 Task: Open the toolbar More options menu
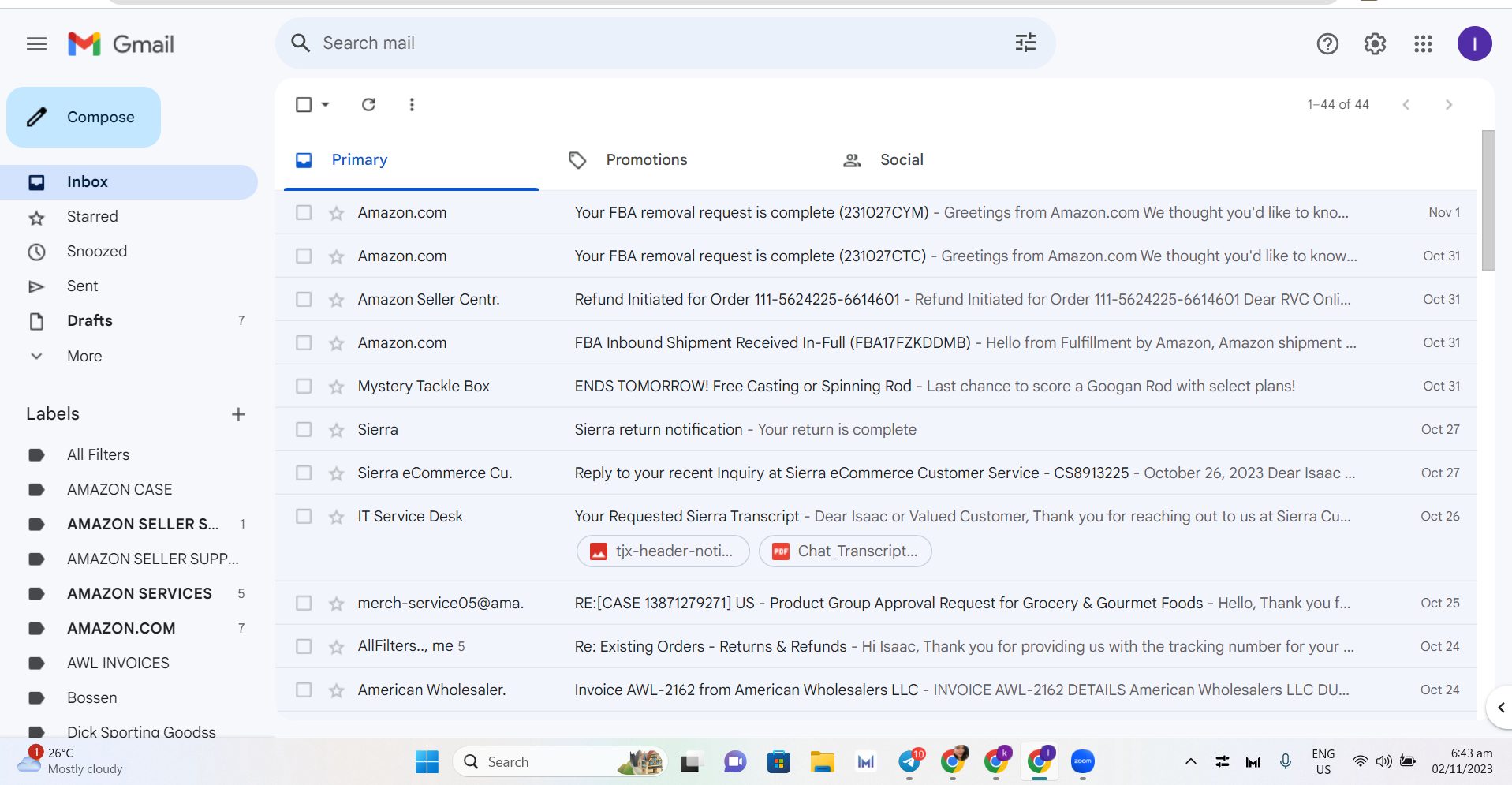(x=412, y=104)
